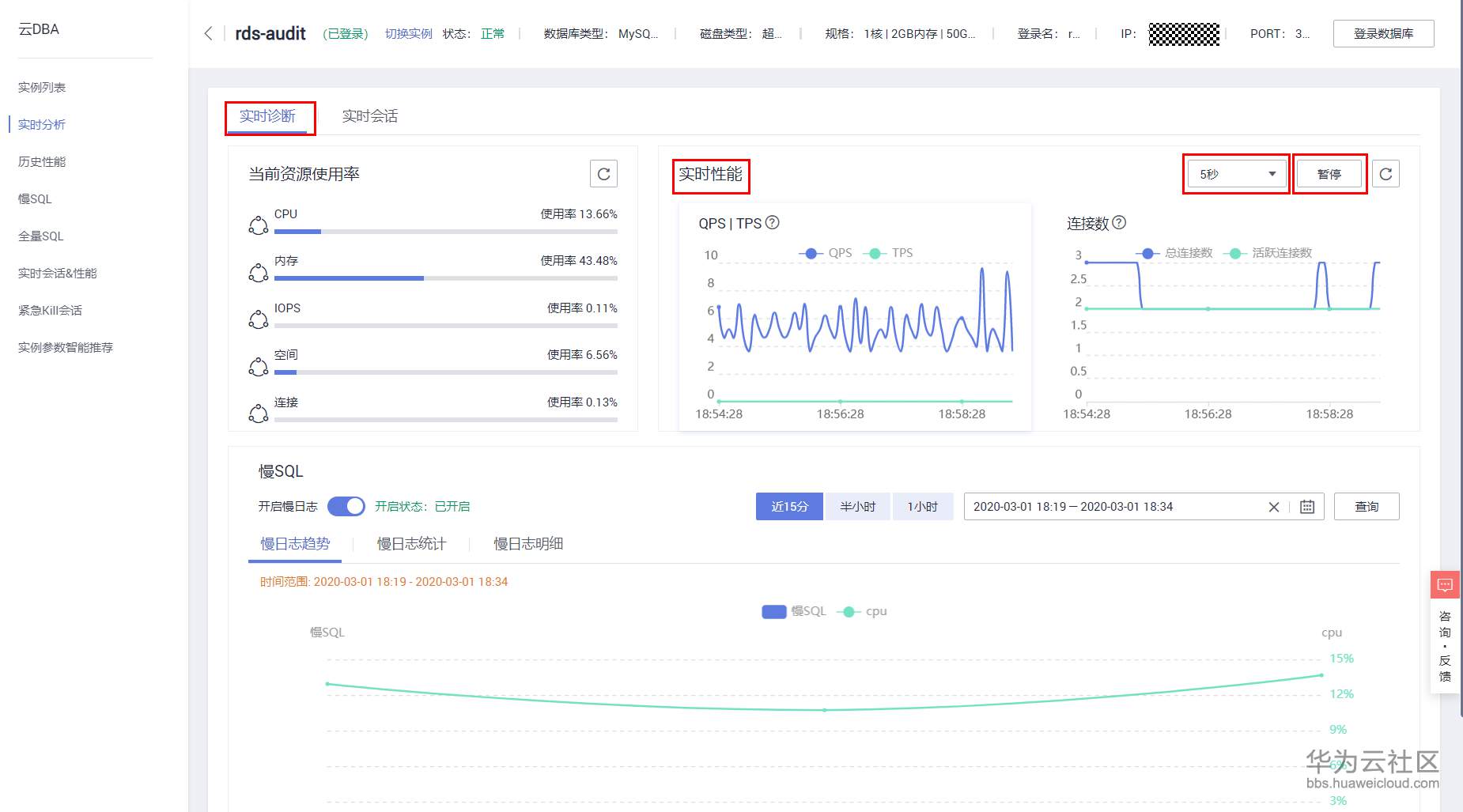Click the 时间范围 text under tabs
Screen dimensions: 1463x812
(384, 582)
